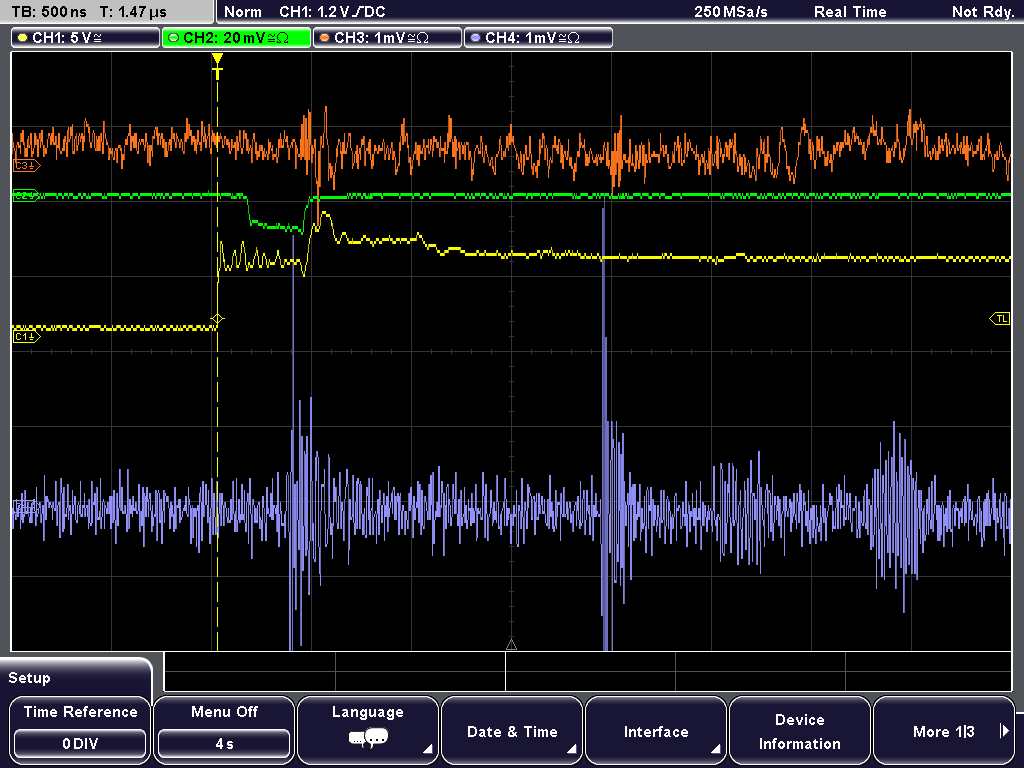Image resolution: width=1024 pixels, height=768 pixels.
Task: Click the blue CH4 indicator dot
Action: (475, 38)
